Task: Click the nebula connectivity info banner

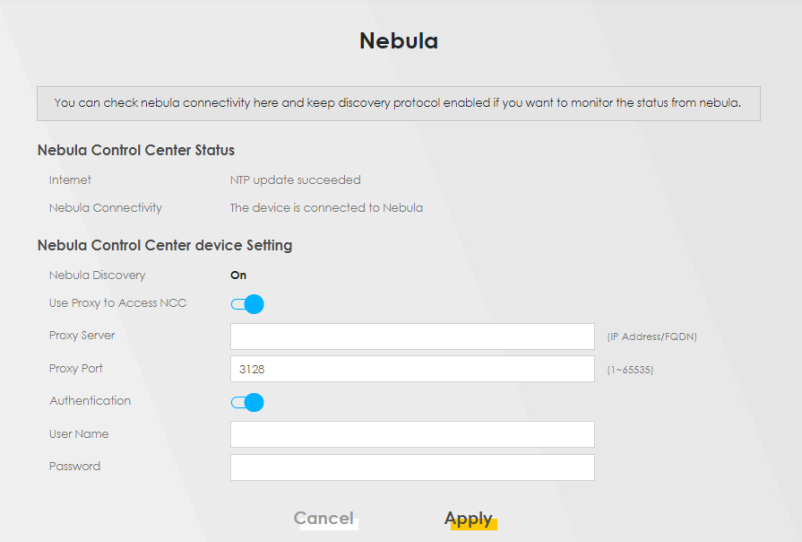Action: click(398, 103)
